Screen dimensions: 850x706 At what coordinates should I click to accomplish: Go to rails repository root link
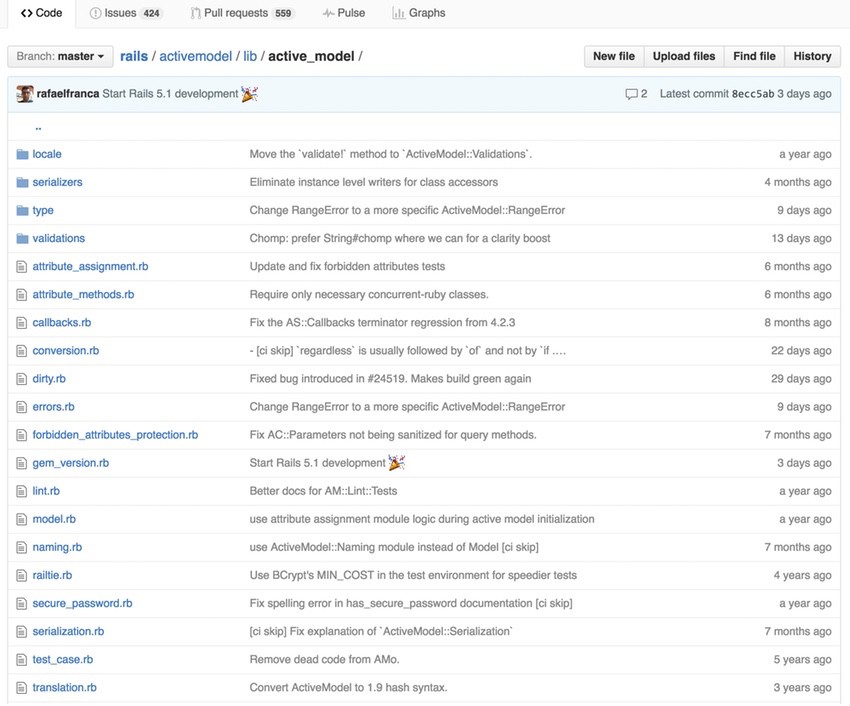click(x=134, y=56)
